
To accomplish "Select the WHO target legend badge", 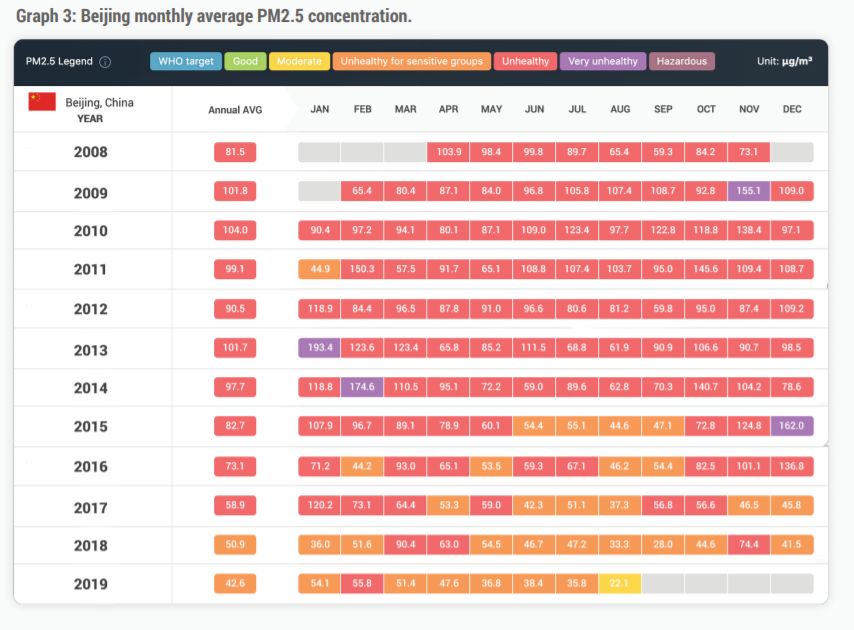I will pyautogui.click(x=186, y=62).
